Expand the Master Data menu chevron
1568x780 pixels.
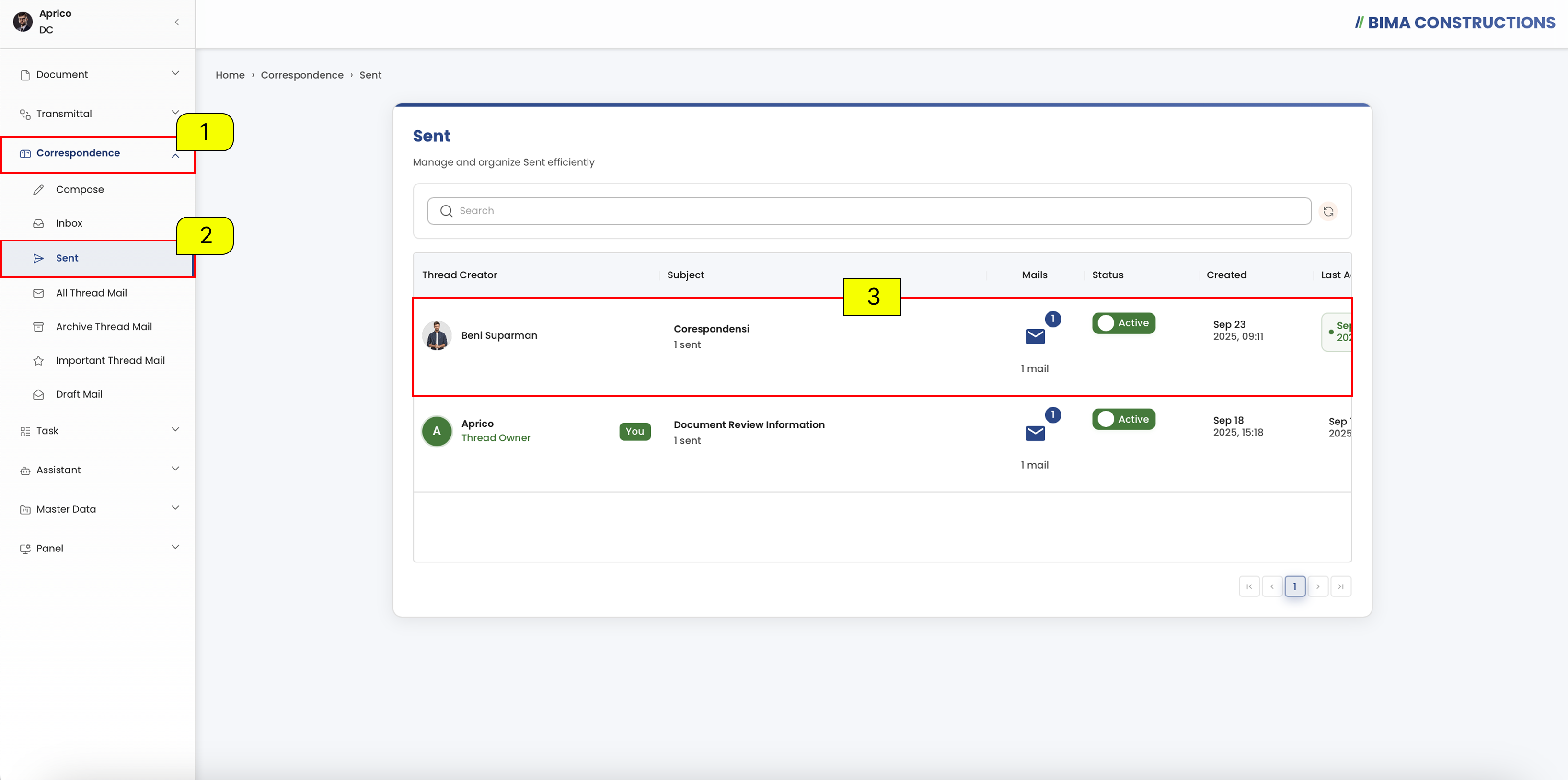pos(175,507)
